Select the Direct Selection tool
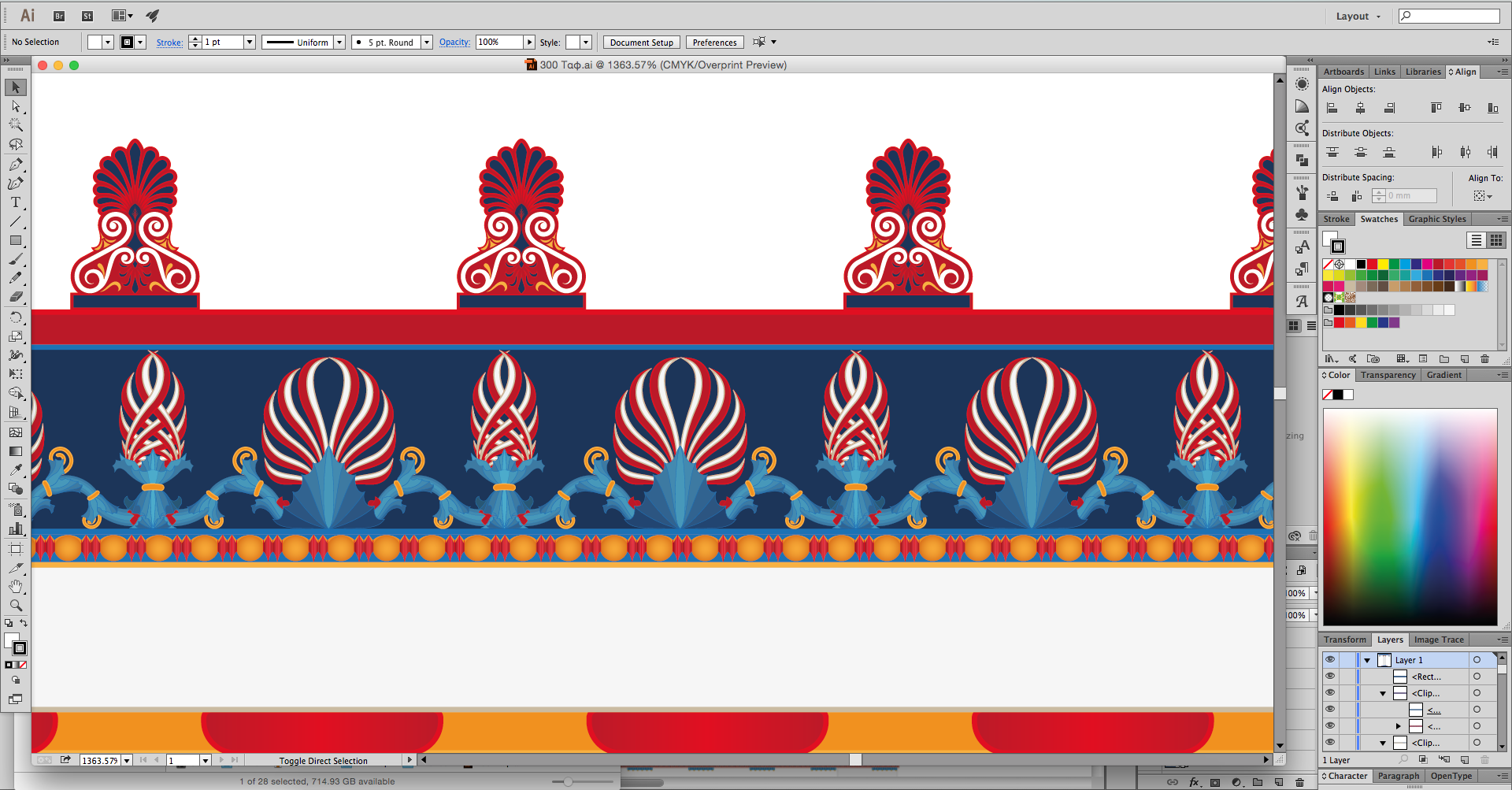Viewport: 1512px width, 790px height. (16, 106)
